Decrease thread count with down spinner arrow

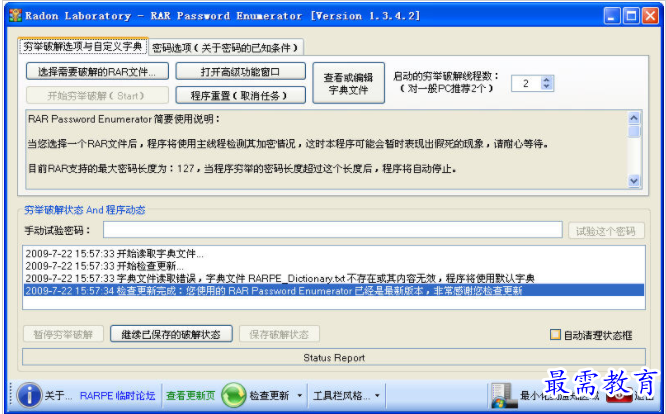[x=547, y=86]
